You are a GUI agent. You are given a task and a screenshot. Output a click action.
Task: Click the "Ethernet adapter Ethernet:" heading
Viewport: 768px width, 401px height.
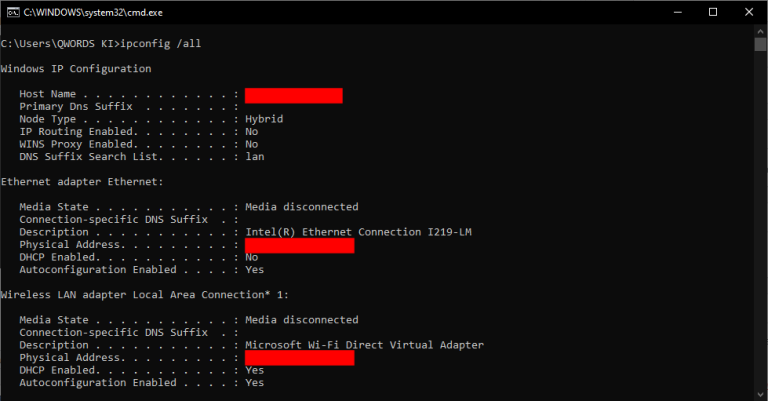[x=82, y=182]
